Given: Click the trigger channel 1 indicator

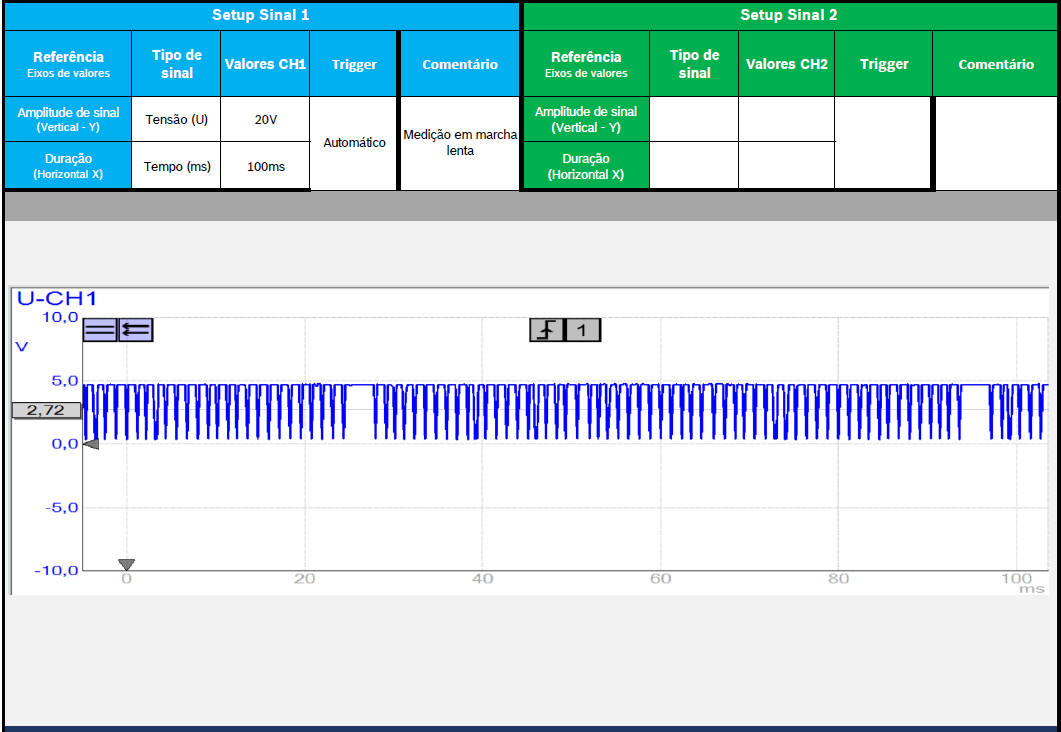Looking at the screenshot, I should point(583,330).
